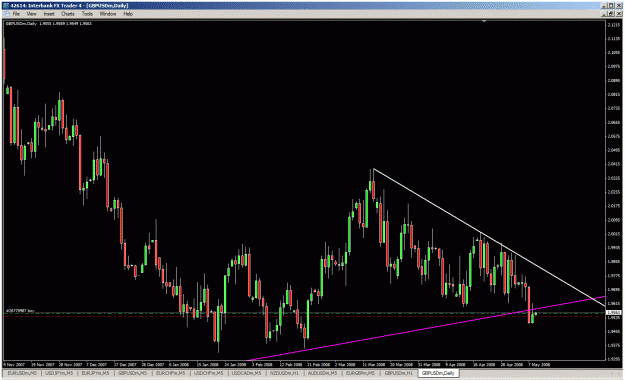Click the 2.1215 price scale label

613,25
